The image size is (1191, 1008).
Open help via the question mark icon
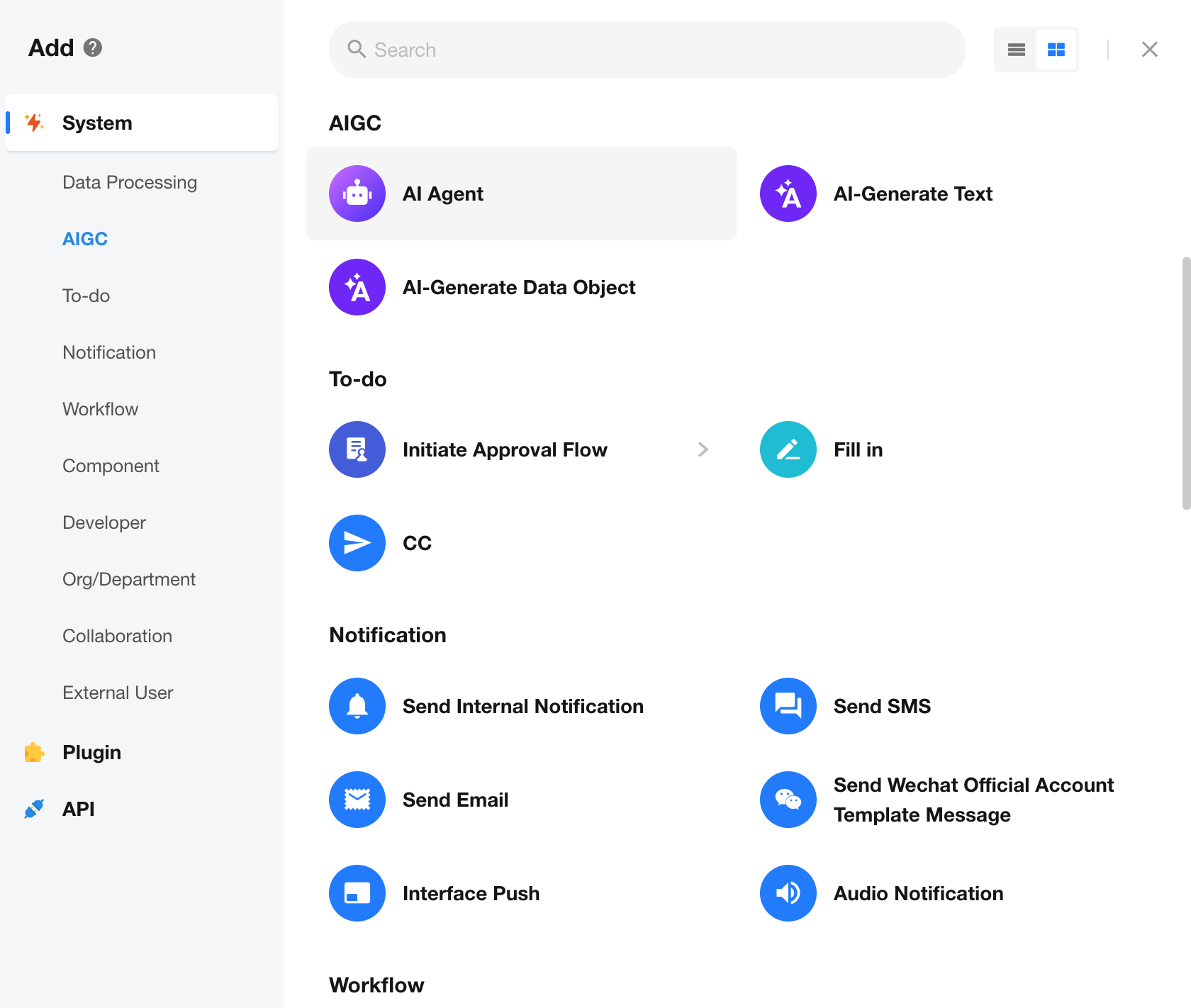93,47
